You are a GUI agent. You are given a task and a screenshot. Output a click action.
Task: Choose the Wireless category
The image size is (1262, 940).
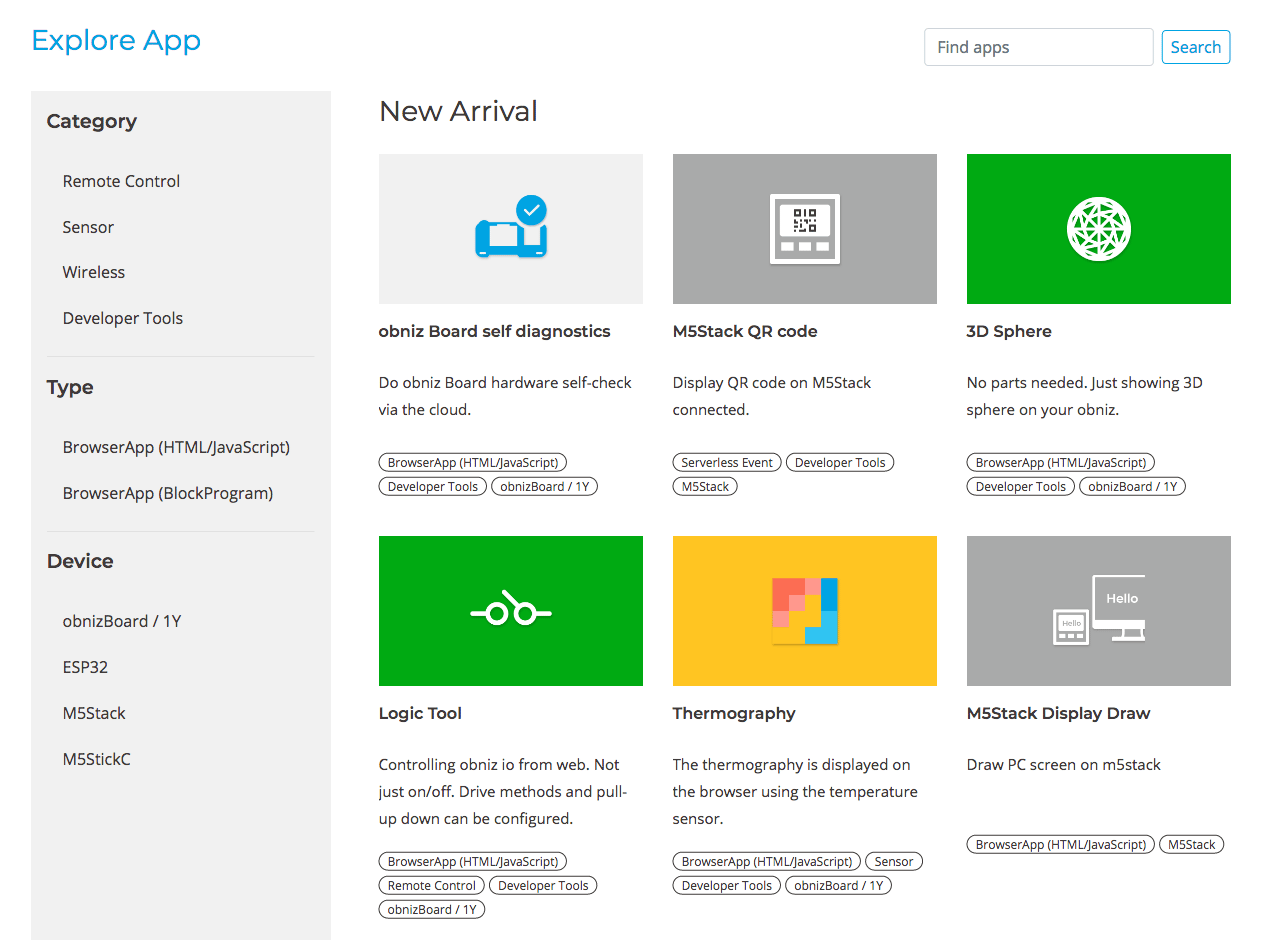click(x=94, y=272)
